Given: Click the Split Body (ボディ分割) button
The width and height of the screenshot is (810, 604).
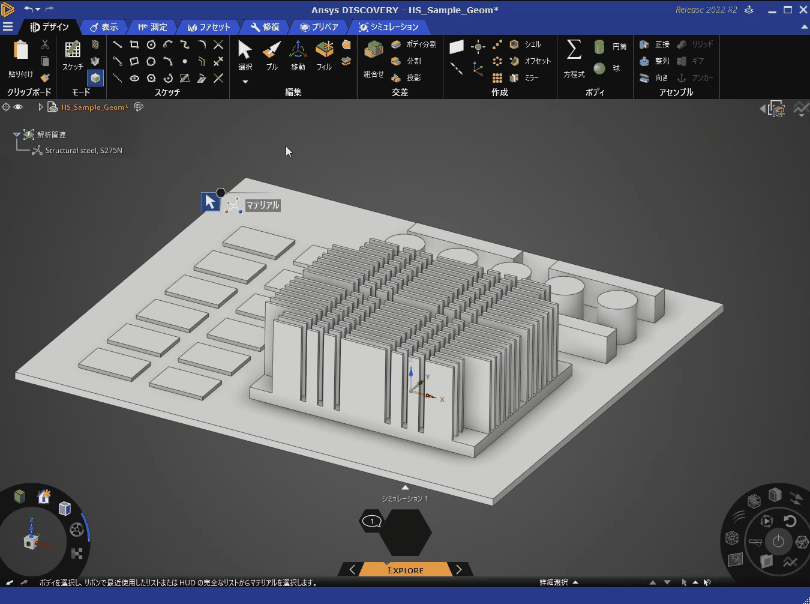Looking at the screenshot, I should tap(413, 44).
